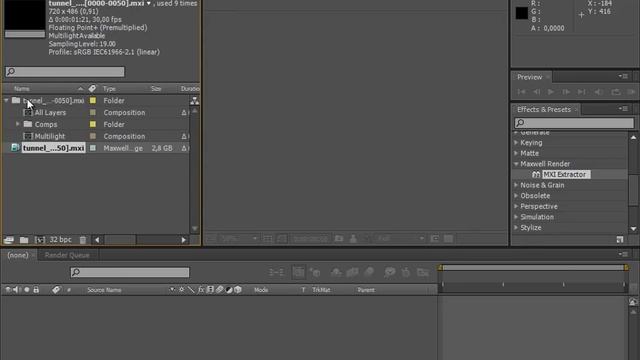Viewport: 640px width, 360px height.
Task: Go to last frame in Preview
Action: [x=582, y=92]
